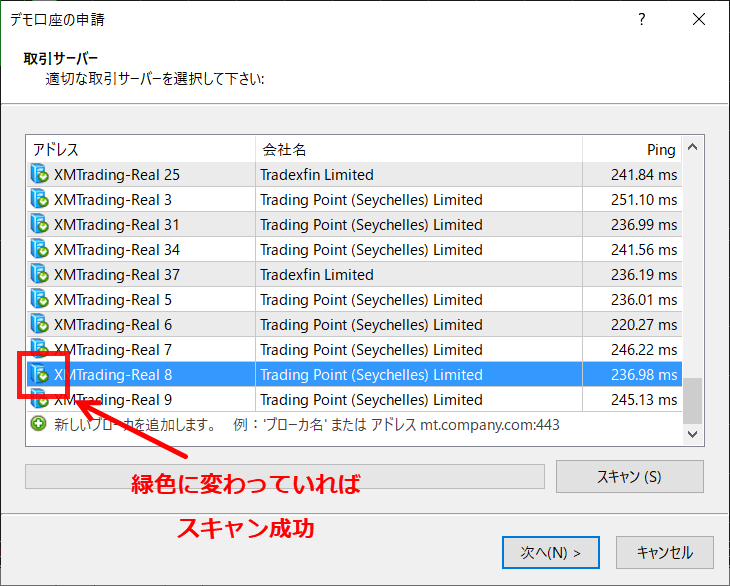
Task: Click the server icon beside XMTrading-Real 5
Action: click(40, 300)
